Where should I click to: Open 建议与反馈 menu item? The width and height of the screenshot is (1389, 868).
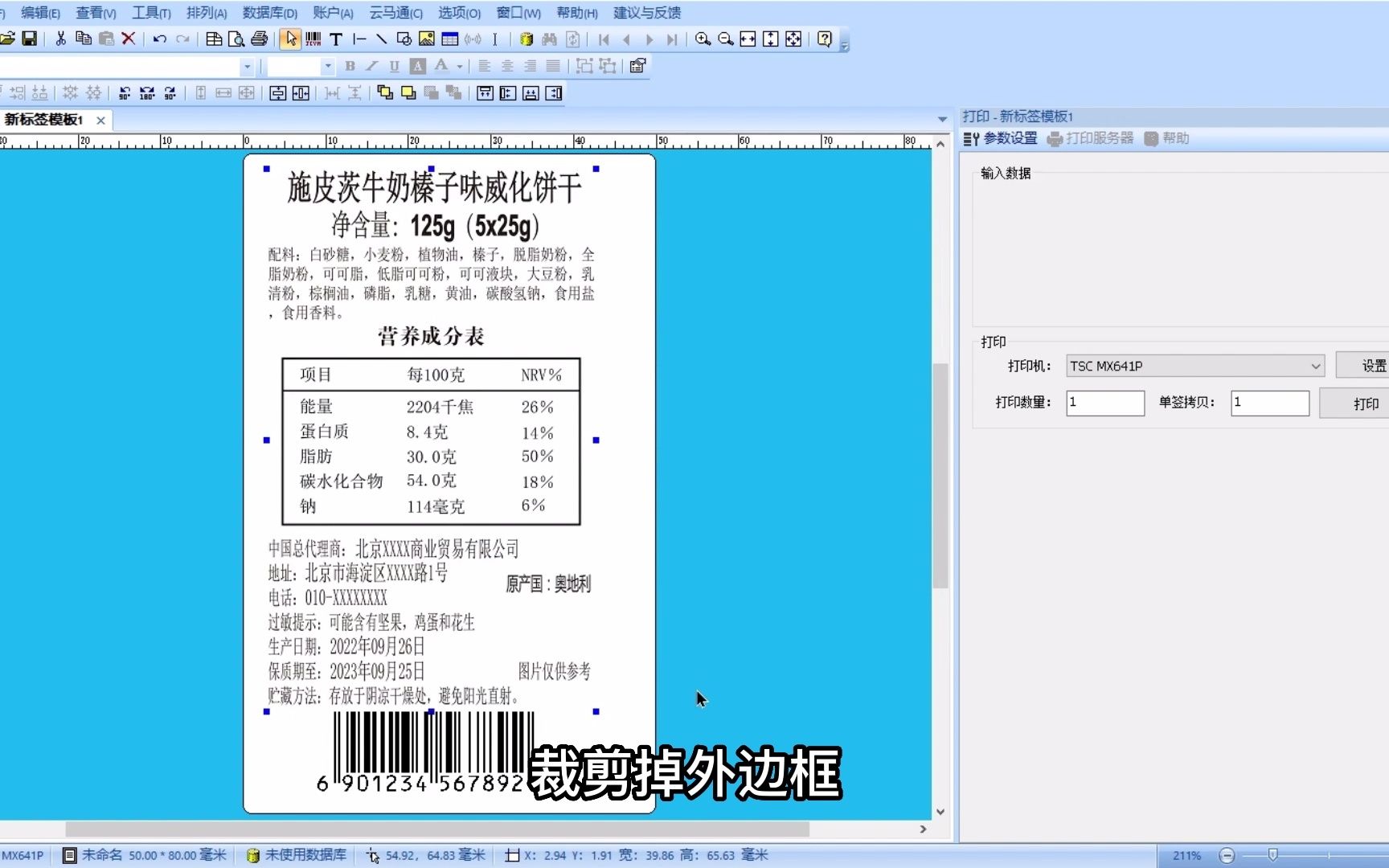[647, 13]
